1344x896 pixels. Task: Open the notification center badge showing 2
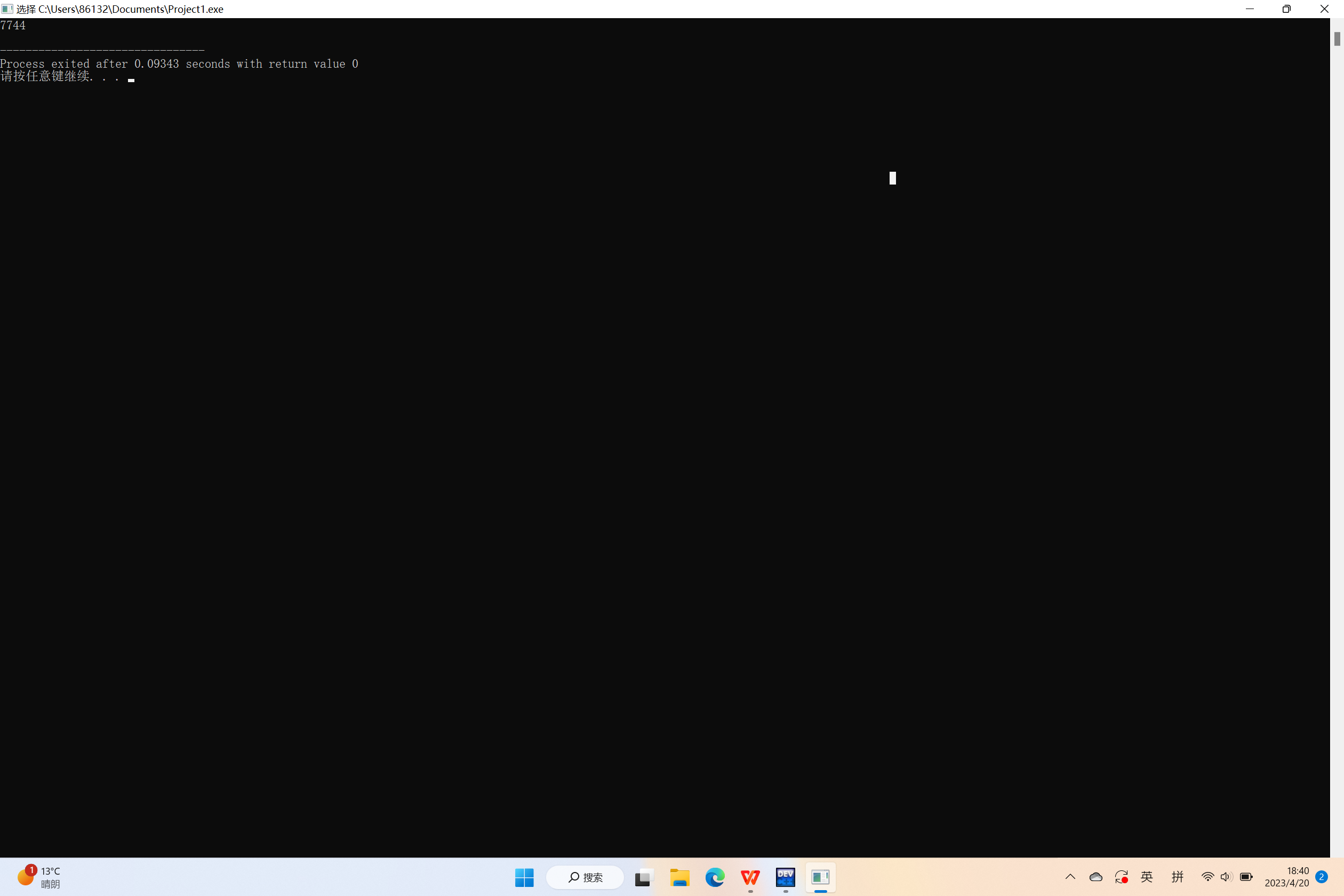click(x=1321, y=877)
